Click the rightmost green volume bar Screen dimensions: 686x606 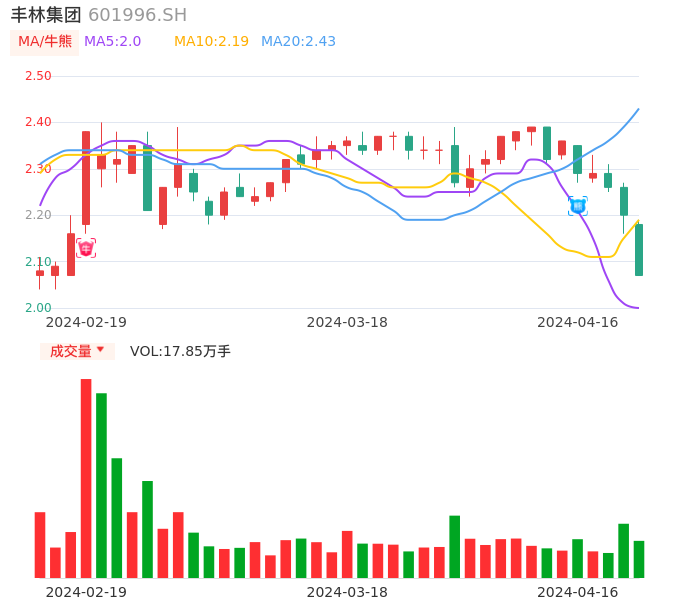pyautogui.click(x=639, y=559)
